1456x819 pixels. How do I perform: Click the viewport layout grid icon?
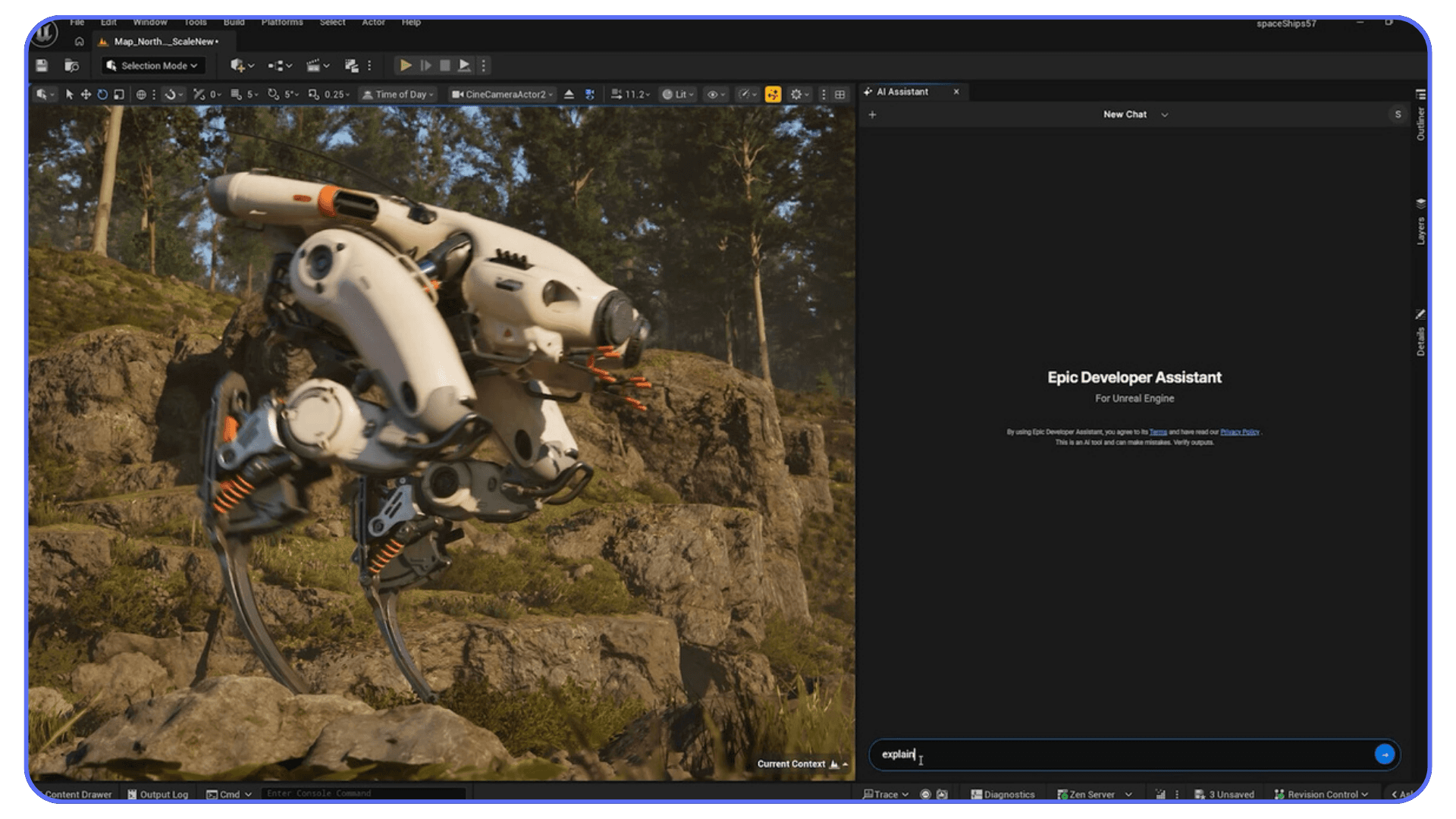click(x=839, y=95)
